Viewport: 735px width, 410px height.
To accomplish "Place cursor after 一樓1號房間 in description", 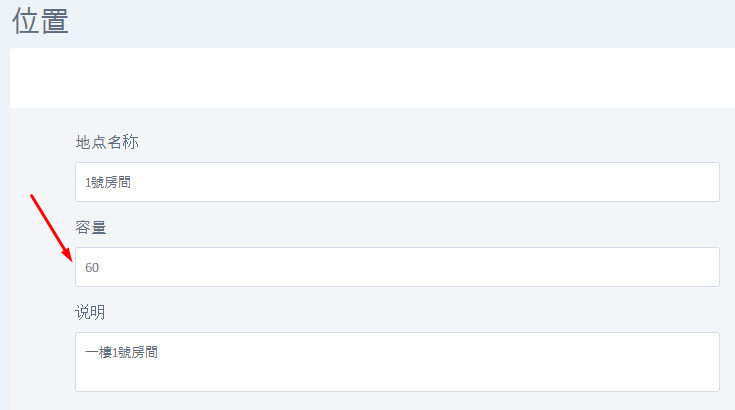I will [160, 352].
